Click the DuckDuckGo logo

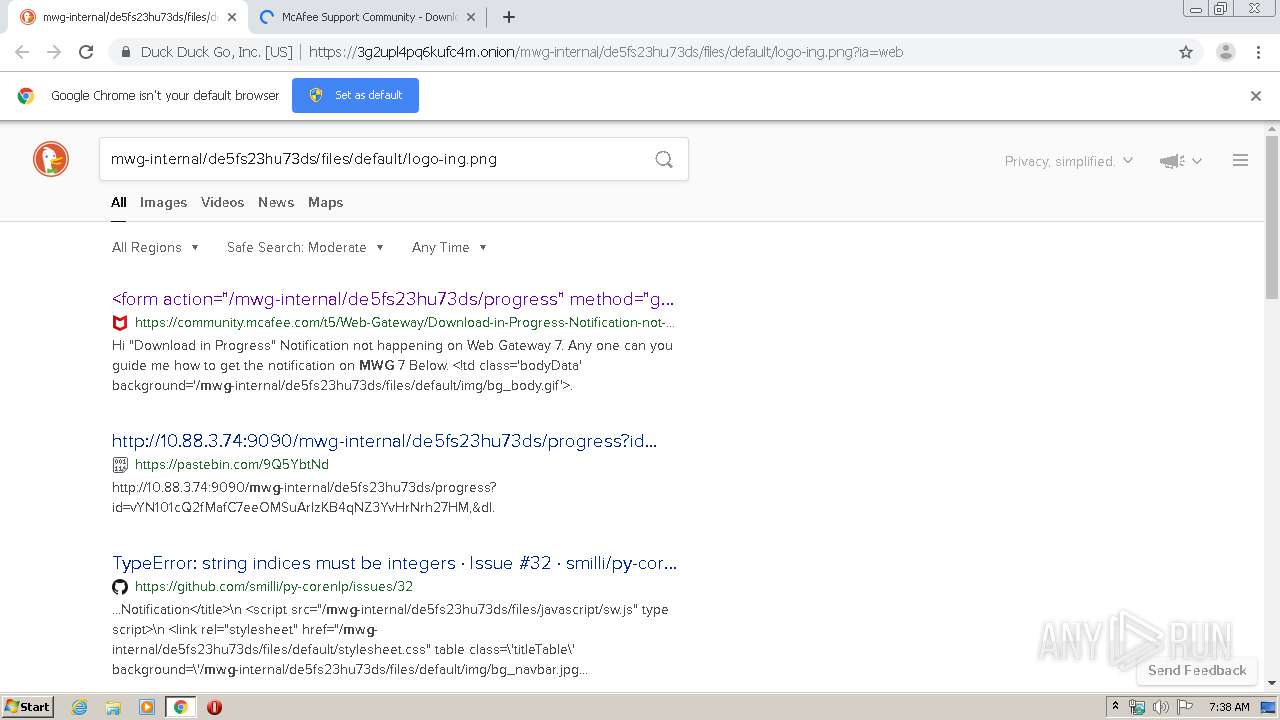click(x=51, y=160)
